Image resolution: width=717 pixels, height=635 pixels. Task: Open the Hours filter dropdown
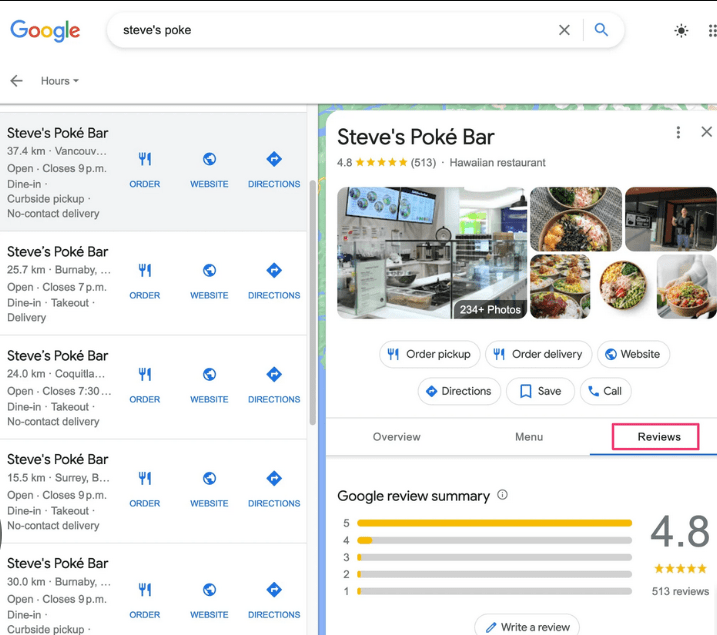pyautogui.click(x=60, y=81)
